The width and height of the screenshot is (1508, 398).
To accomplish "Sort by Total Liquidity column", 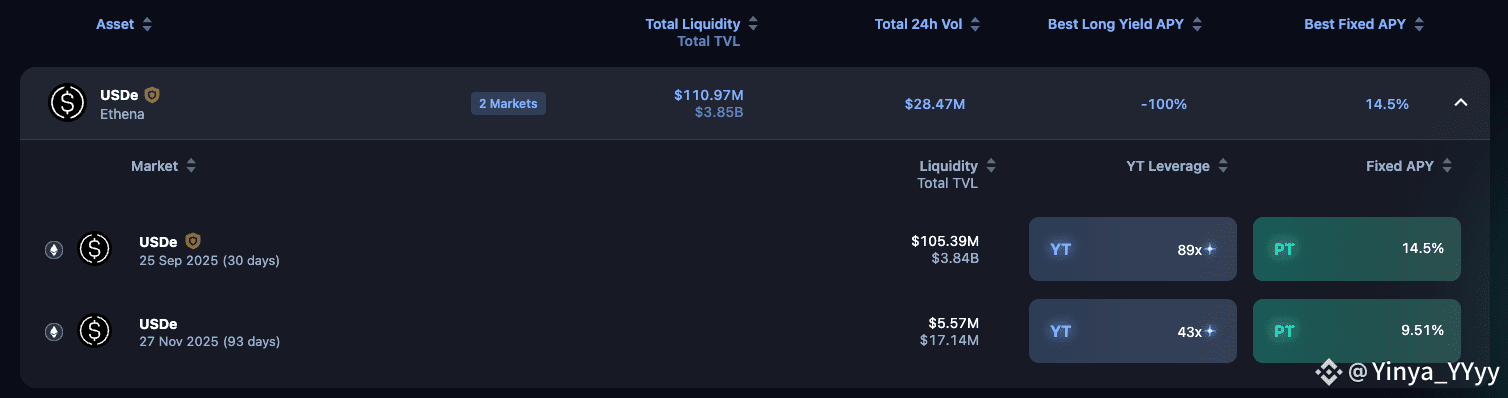I will (701, 24).
